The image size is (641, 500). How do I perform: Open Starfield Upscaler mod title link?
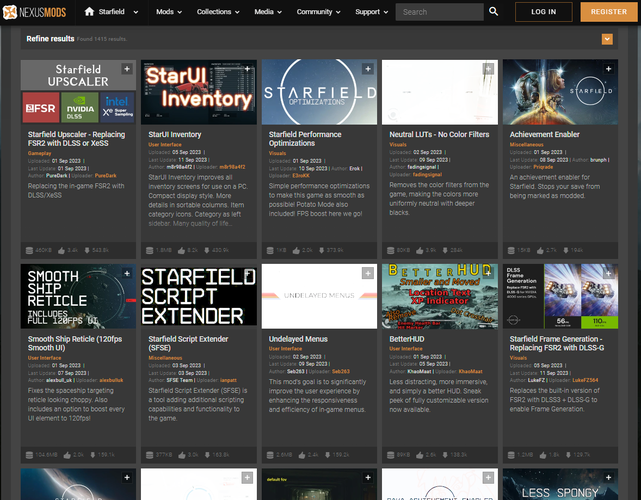click(x=76, y=139)
